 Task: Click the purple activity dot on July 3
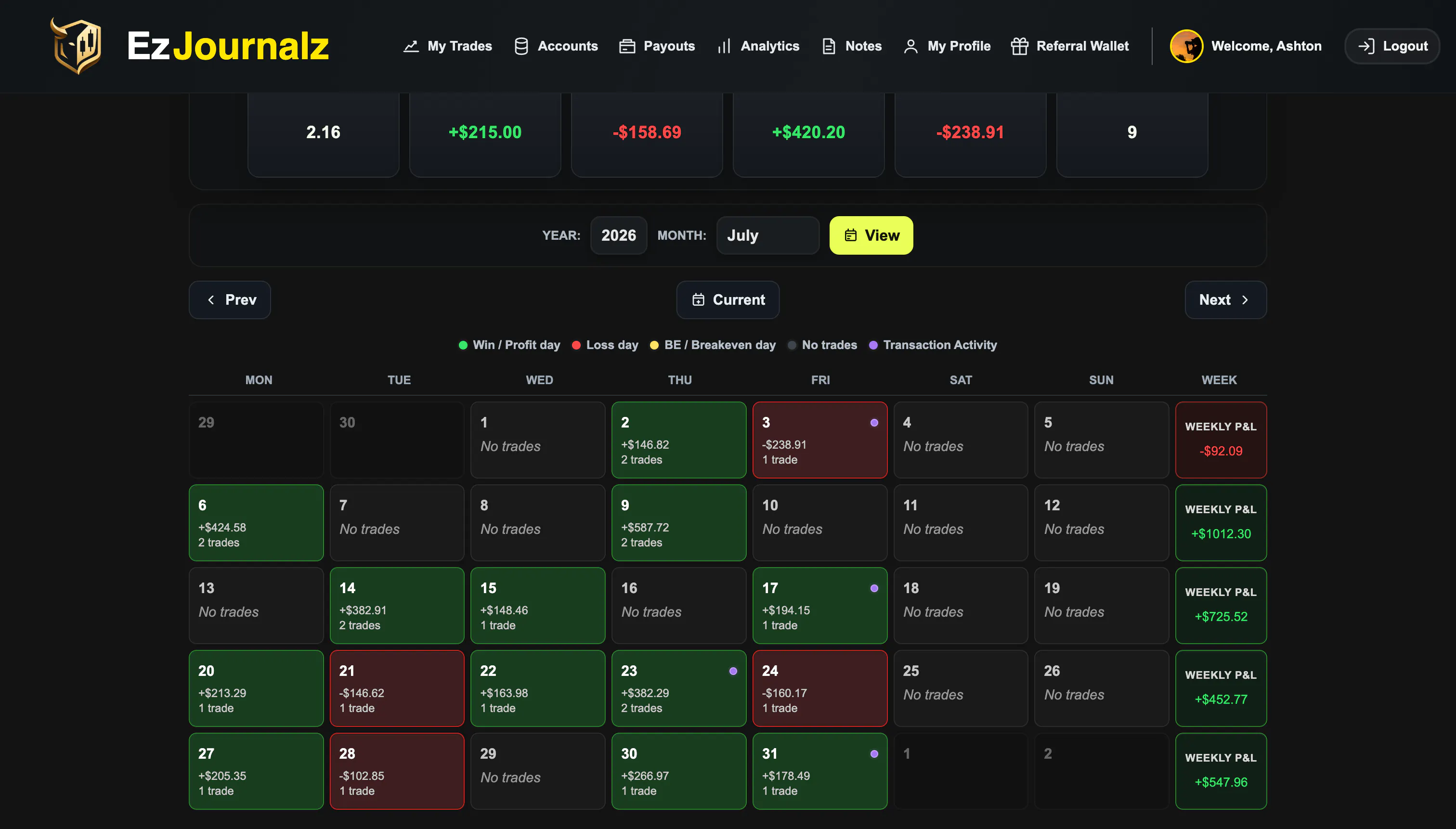click(874, 423)
